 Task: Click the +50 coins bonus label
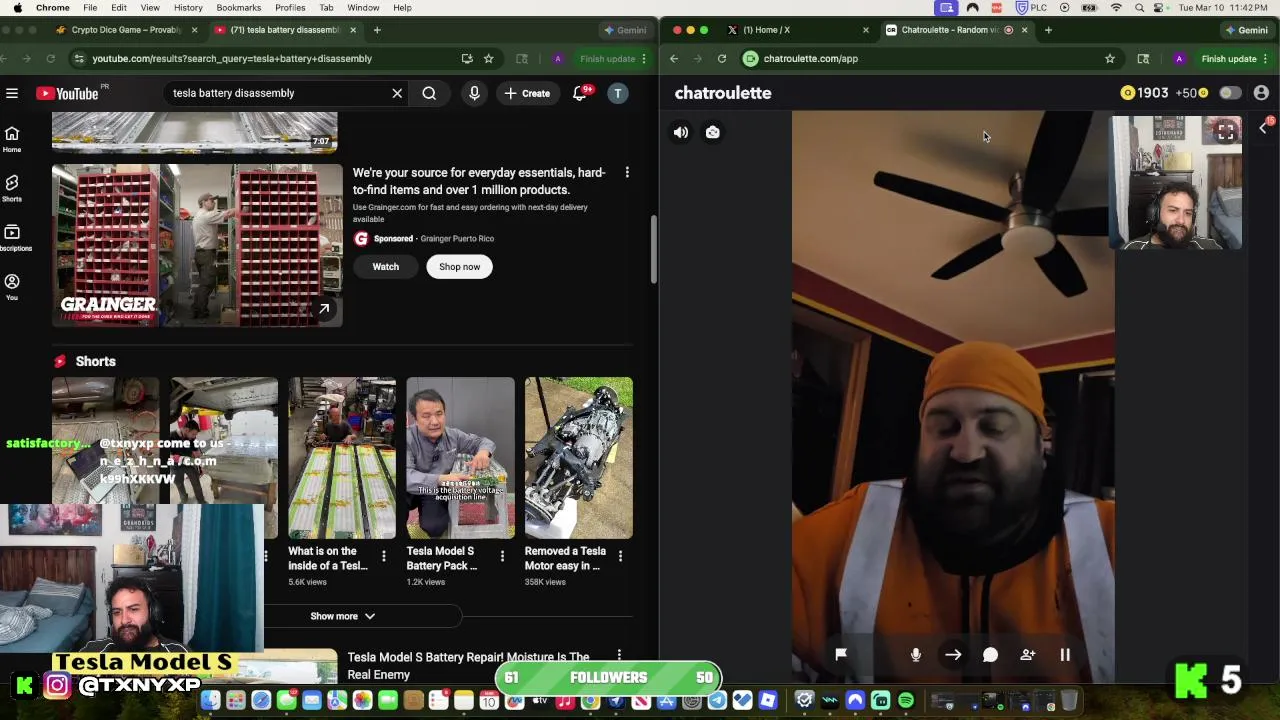(x=1192, y=93)
